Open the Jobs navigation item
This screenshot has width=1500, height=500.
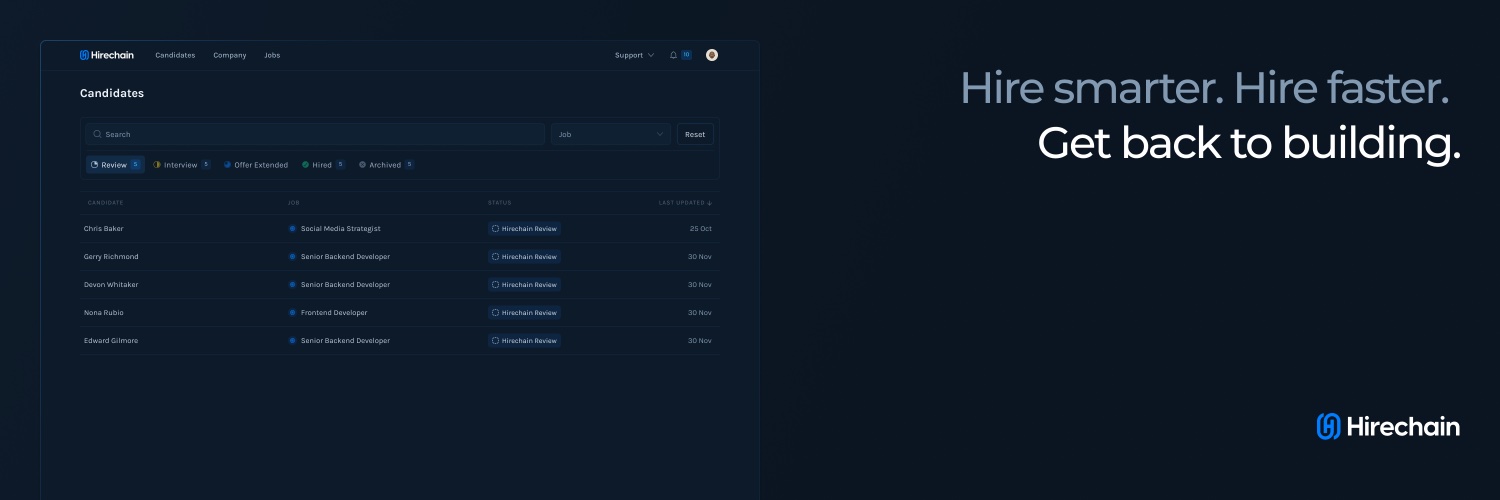pos(272,55)
